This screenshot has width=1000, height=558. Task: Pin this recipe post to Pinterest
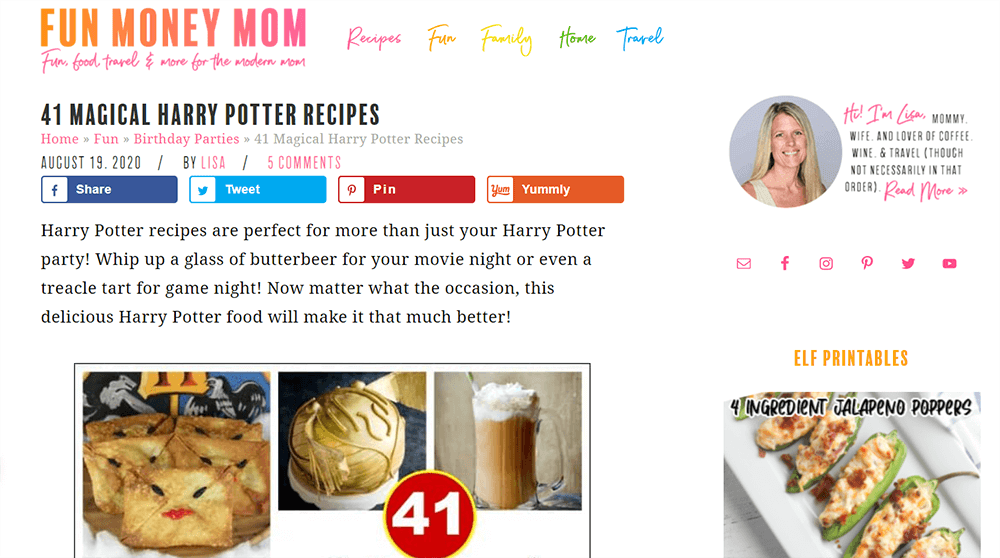coord(406,189)
